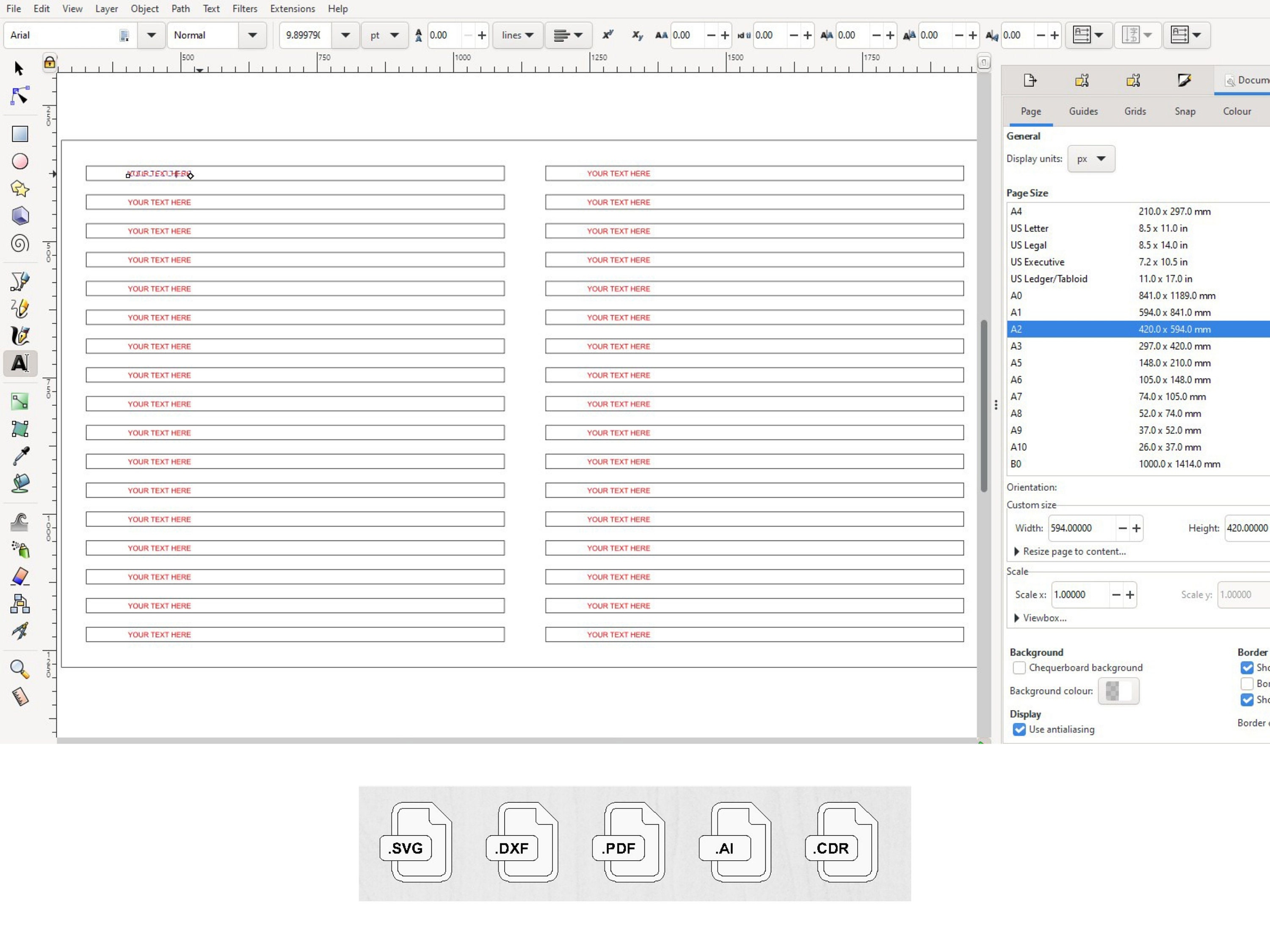Viewport: 1270px width, 952px height.
Task: Select the Eraser tool
Action: [20, 576]
